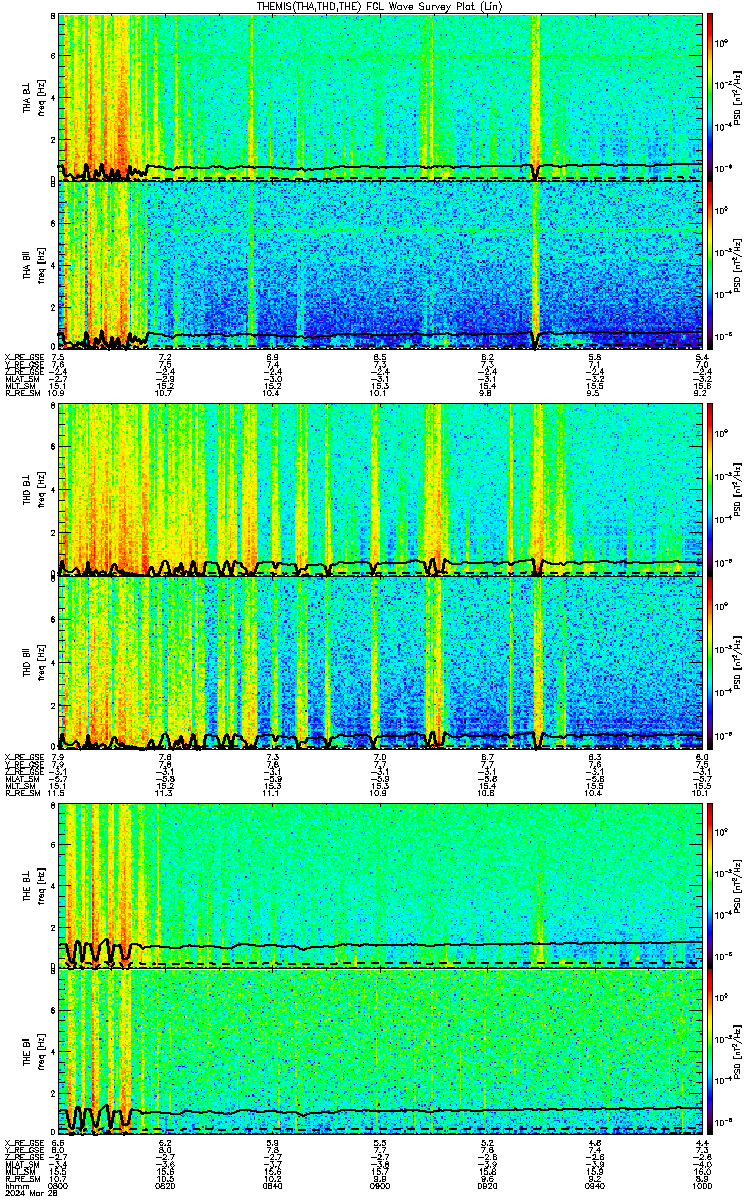
Task: Click the THA B-parallel PSD color bar
Action: [x=711, y=265]
